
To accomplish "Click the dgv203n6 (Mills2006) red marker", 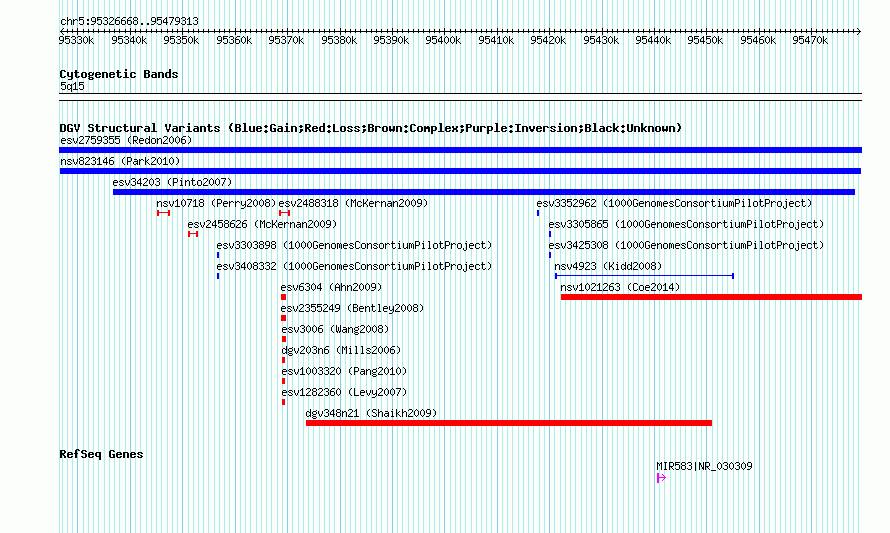I will 283,360.
